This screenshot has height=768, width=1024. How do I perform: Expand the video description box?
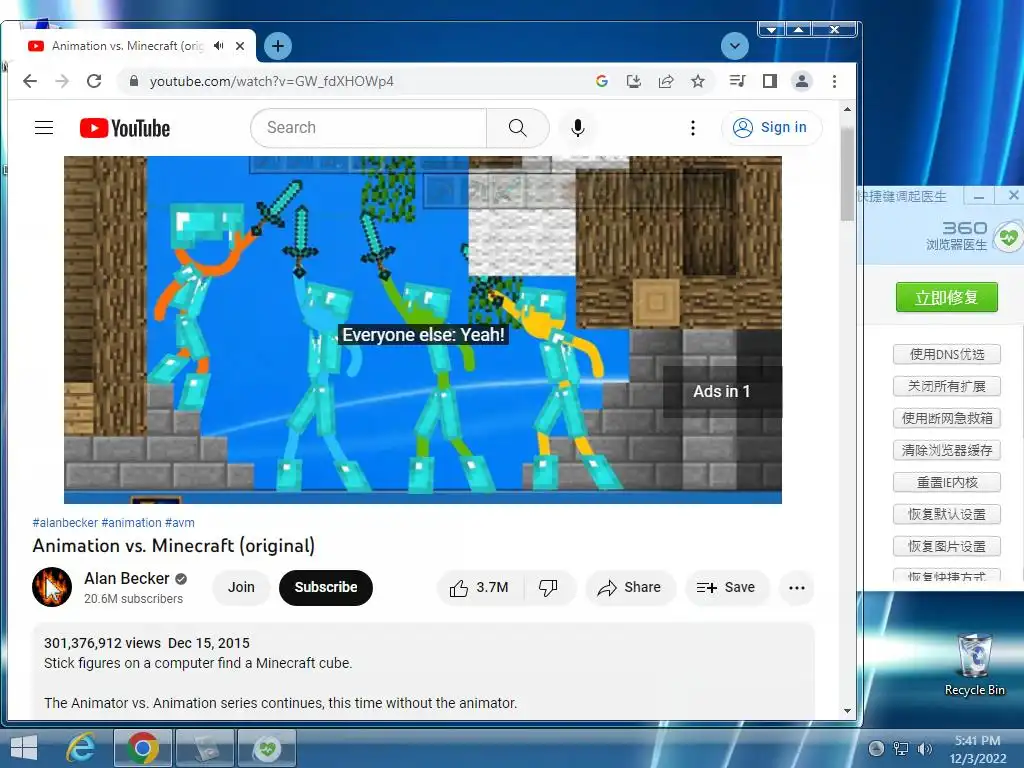tap(424, 673)
